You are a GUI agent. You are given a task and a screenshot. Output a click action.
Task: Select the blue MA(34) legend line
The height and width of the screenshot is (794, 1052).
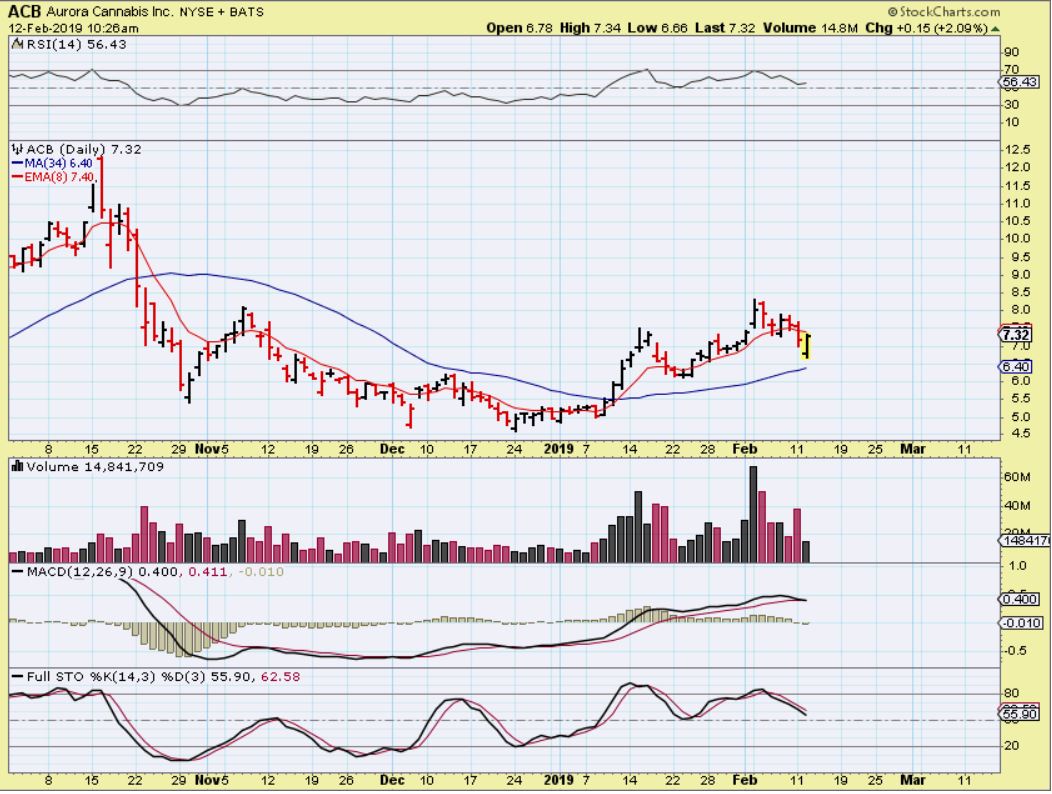click(x=17, y=163)
